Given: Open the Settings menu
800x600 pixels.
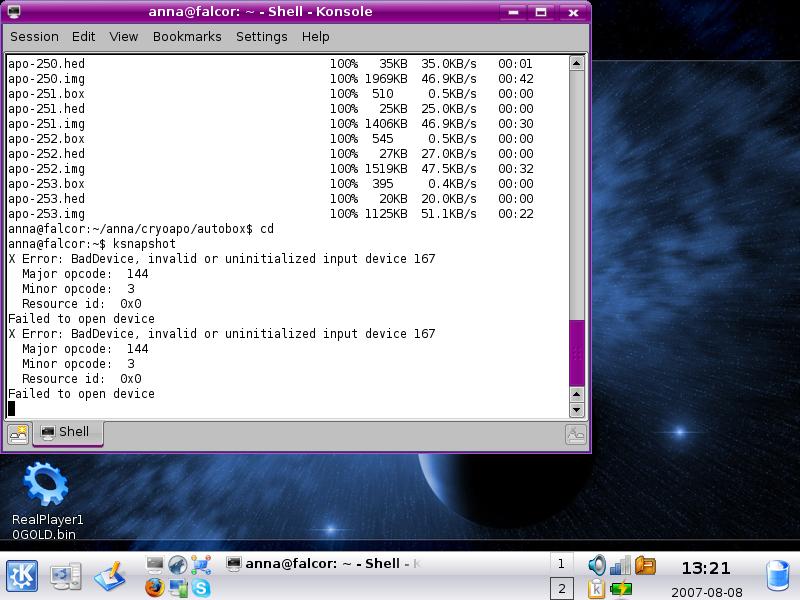Looking at the screenshot, I should 261,36.
